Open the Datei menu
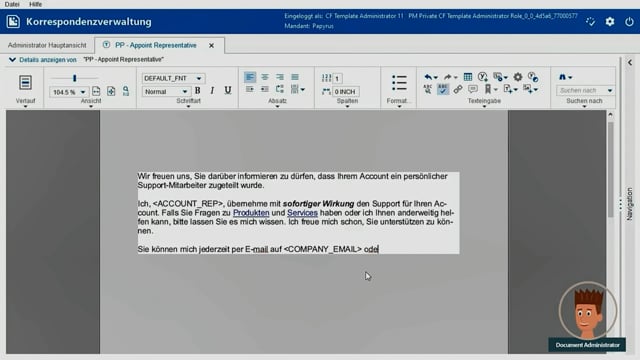 pos(12,4)
